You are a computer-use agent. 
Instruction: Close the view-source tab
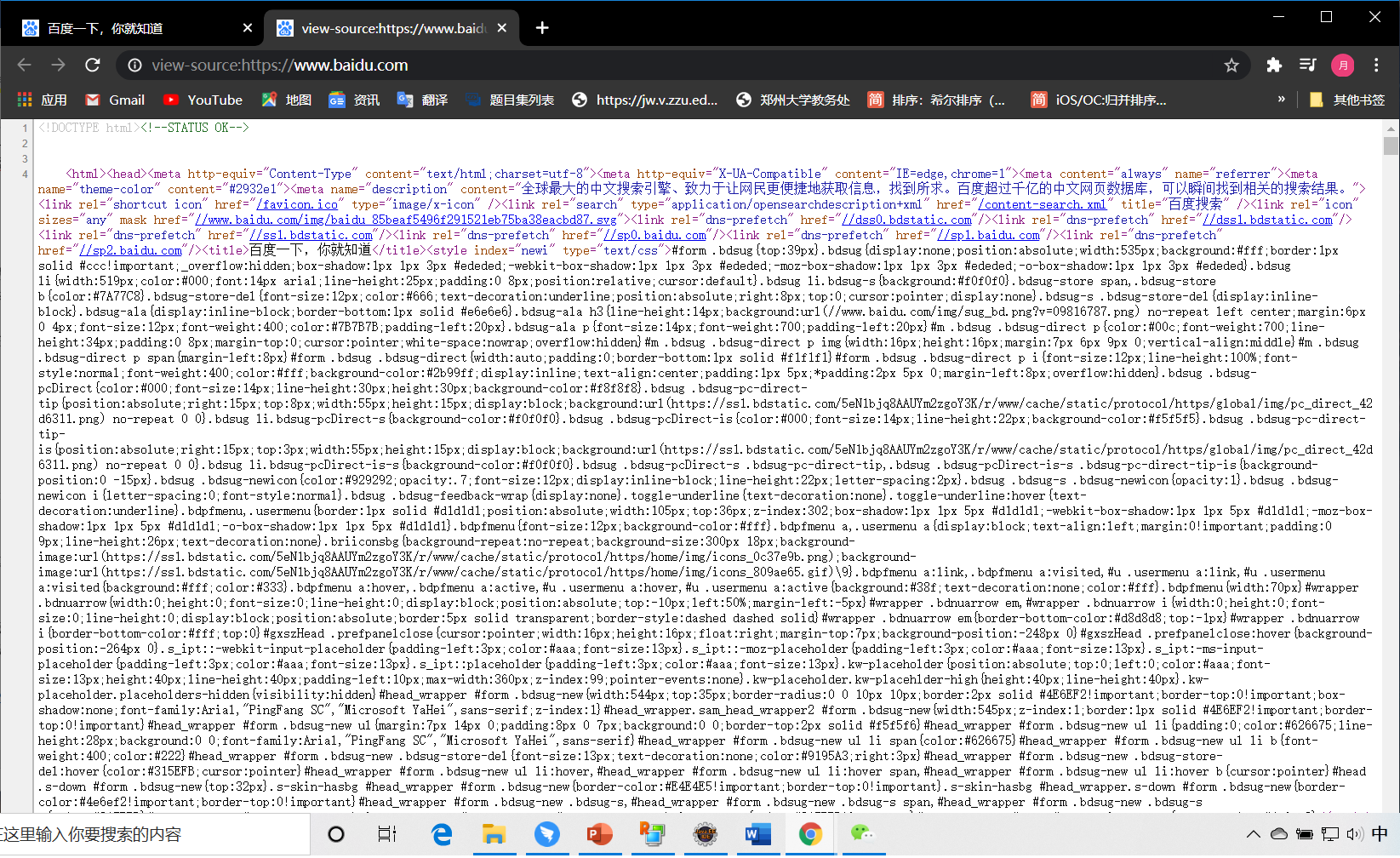coord(502,28)
